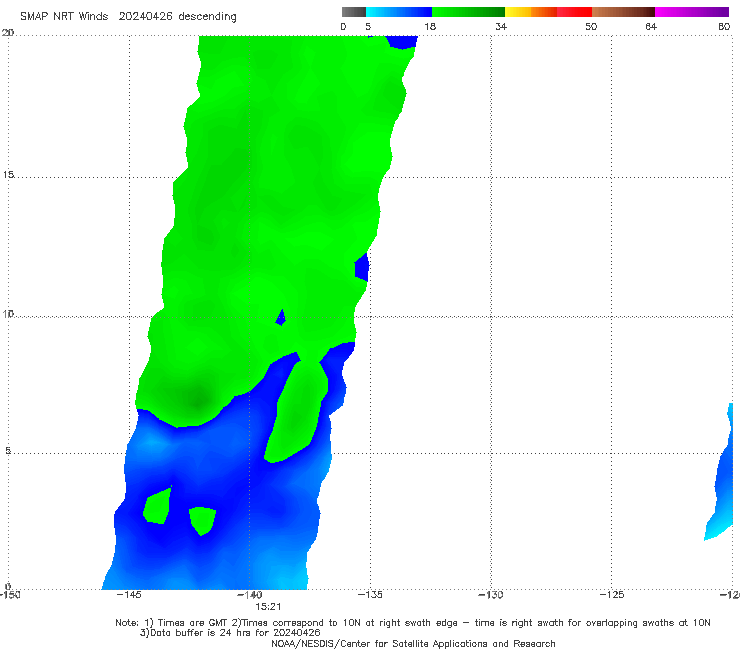Click the color bar label '34'
740x650 pixels.
[x=501, y=26]
